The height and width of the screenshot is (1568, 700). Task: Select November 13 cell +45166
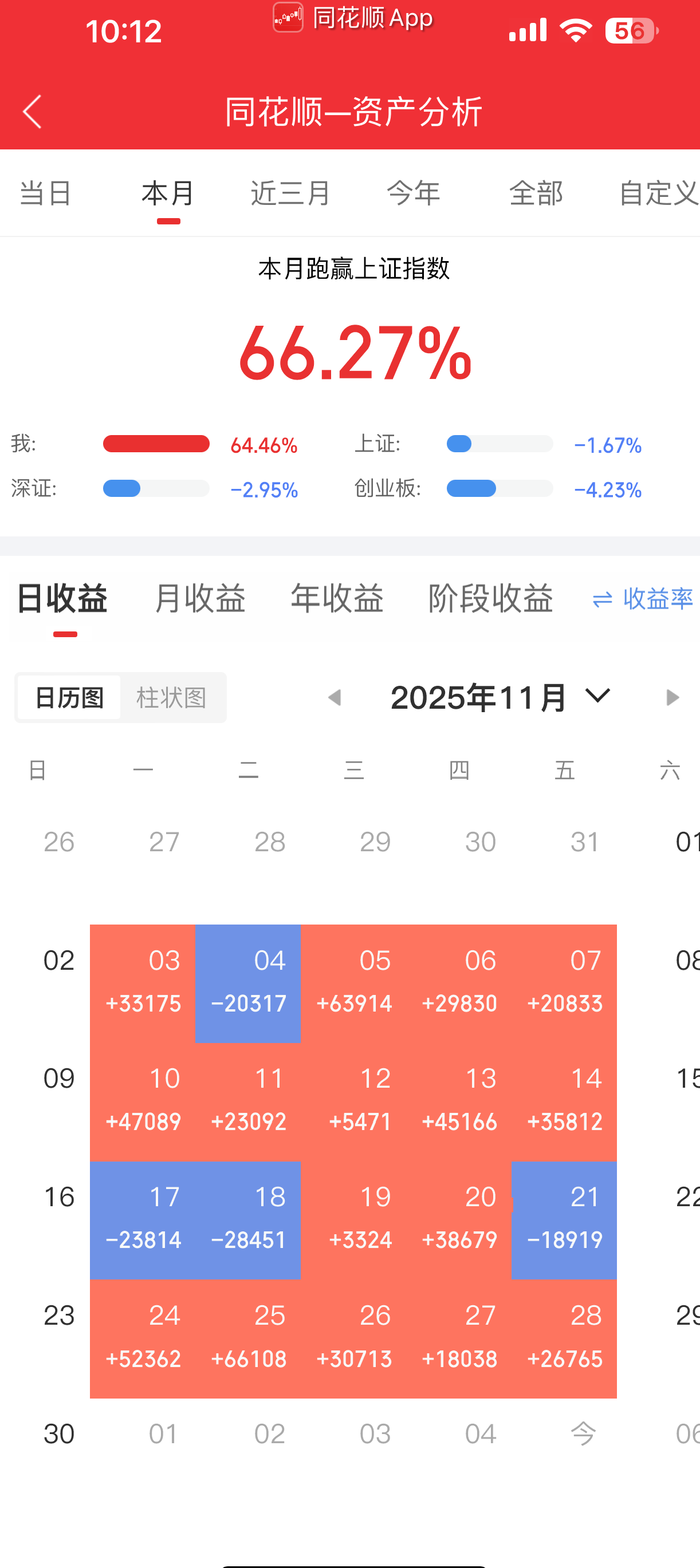pos(459,1102)
